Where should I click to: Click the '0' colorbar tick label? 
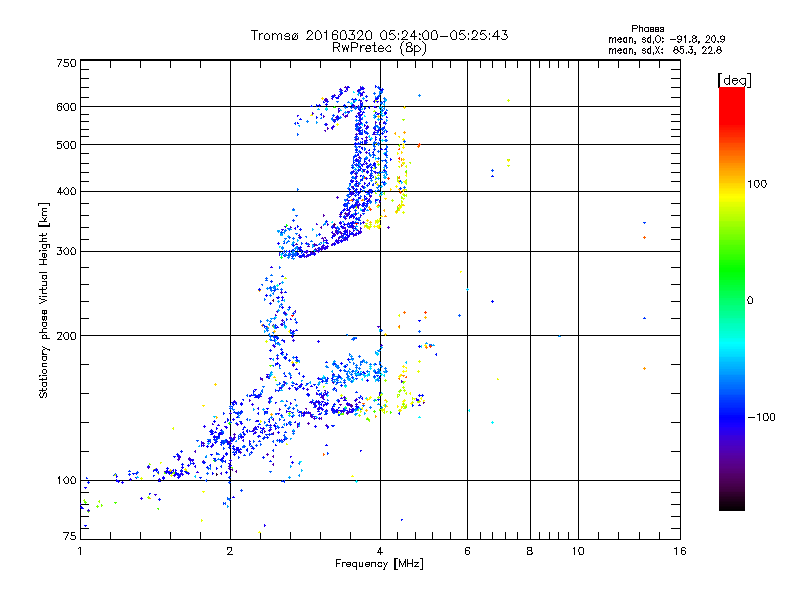(750, 301)
